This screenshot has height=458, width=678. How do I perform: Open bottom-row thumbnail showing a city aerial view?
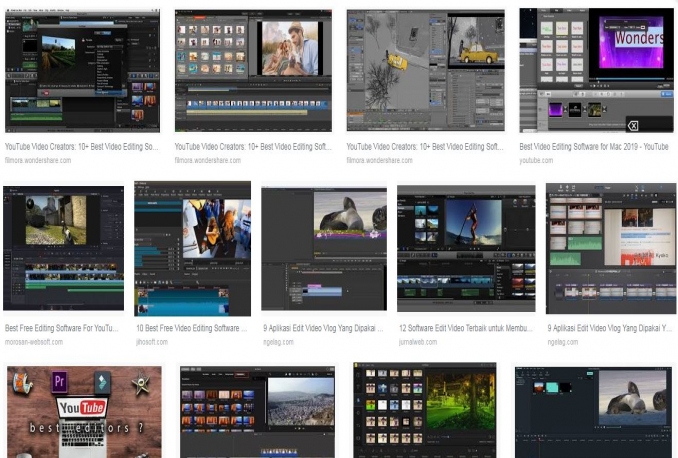(257, 411)
